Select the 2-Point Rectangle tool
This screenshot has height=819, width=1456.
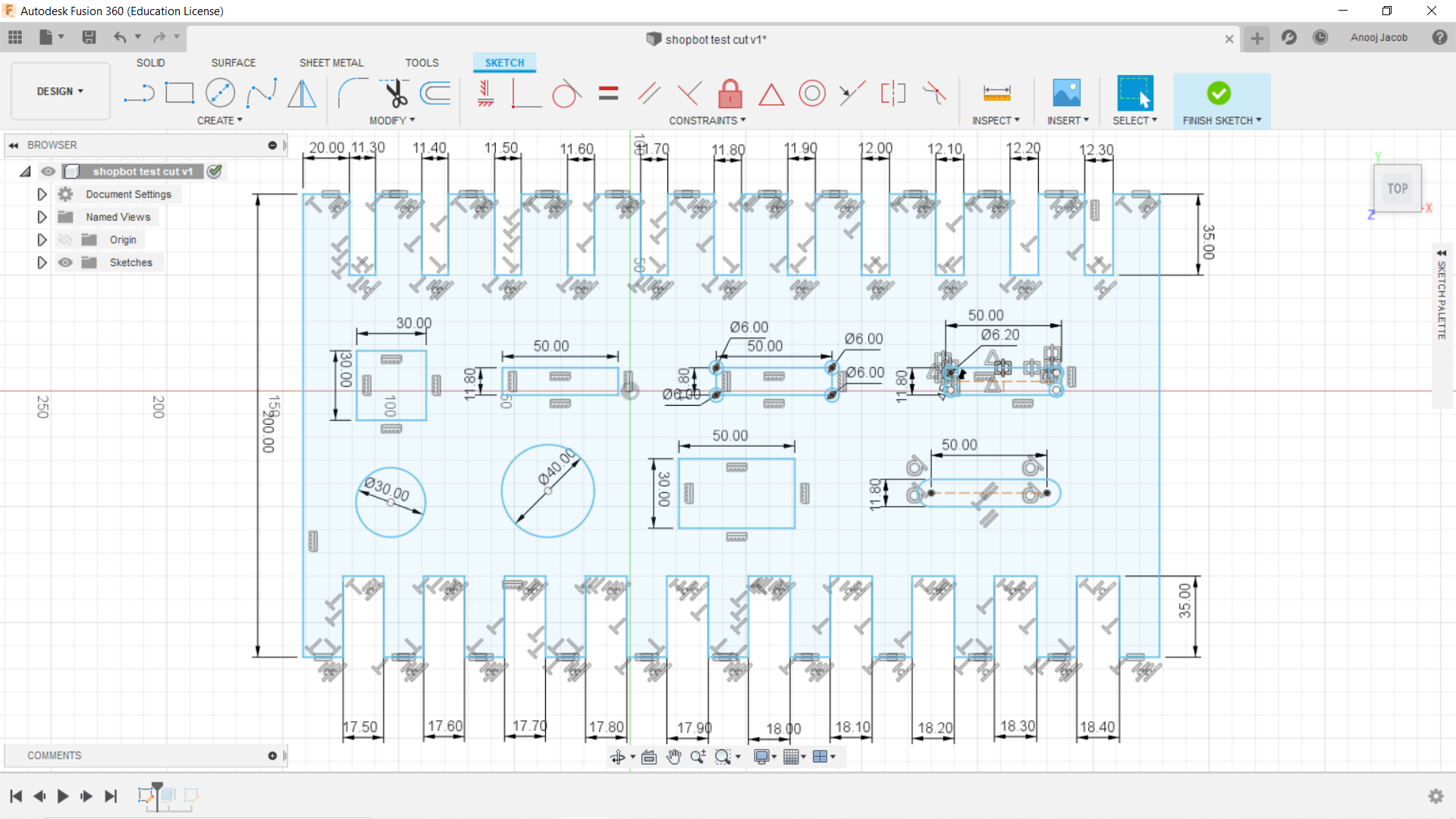[x=180, y=93]
